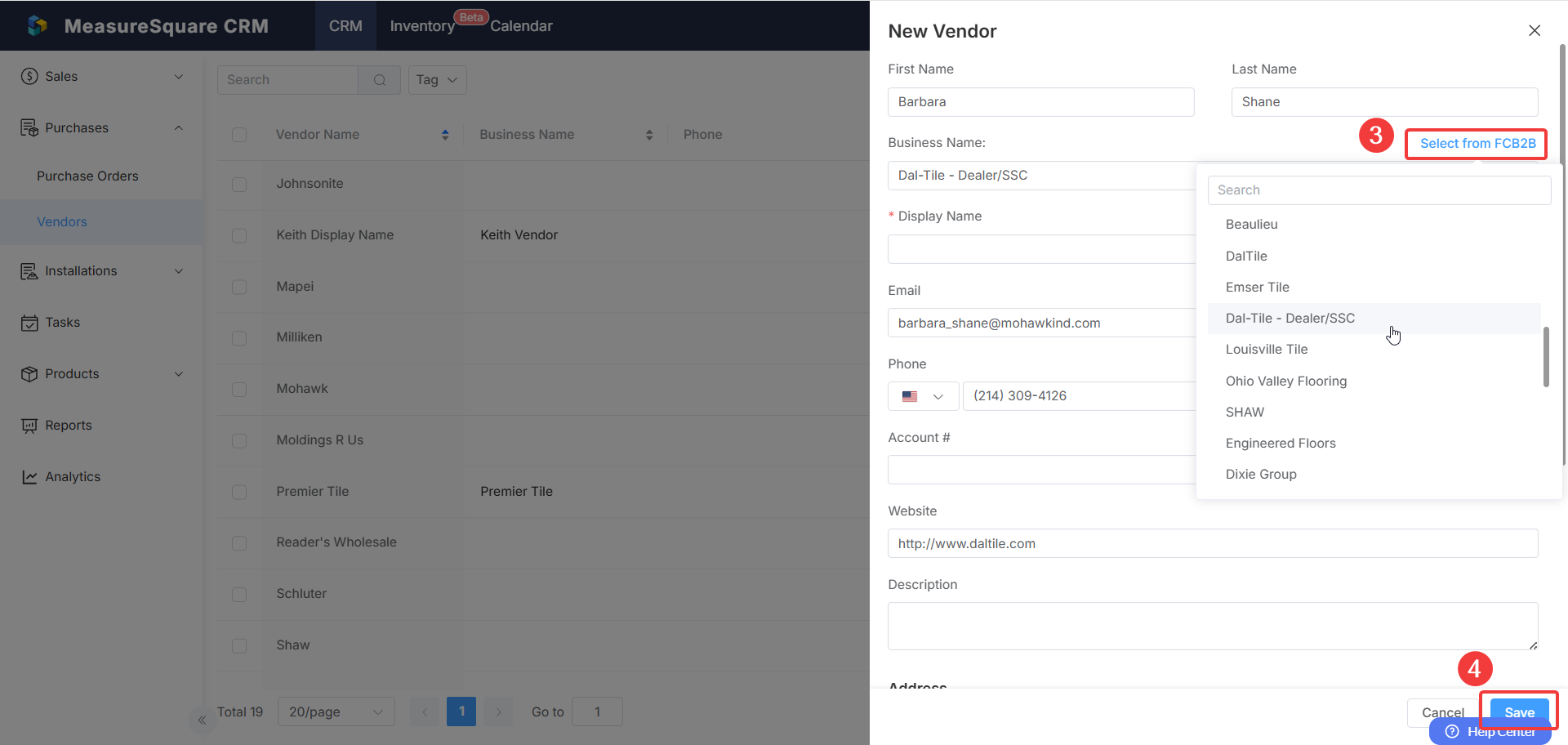Click page 1 pagination button
Screen dimensions: 1568x745
click(x=461, y=712)
